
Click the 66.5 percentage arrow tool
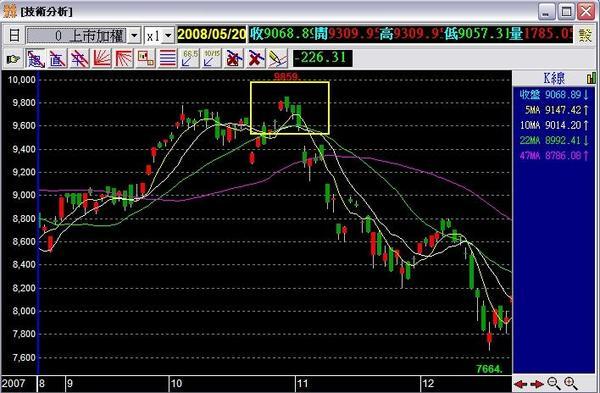(x=190, y=59)
